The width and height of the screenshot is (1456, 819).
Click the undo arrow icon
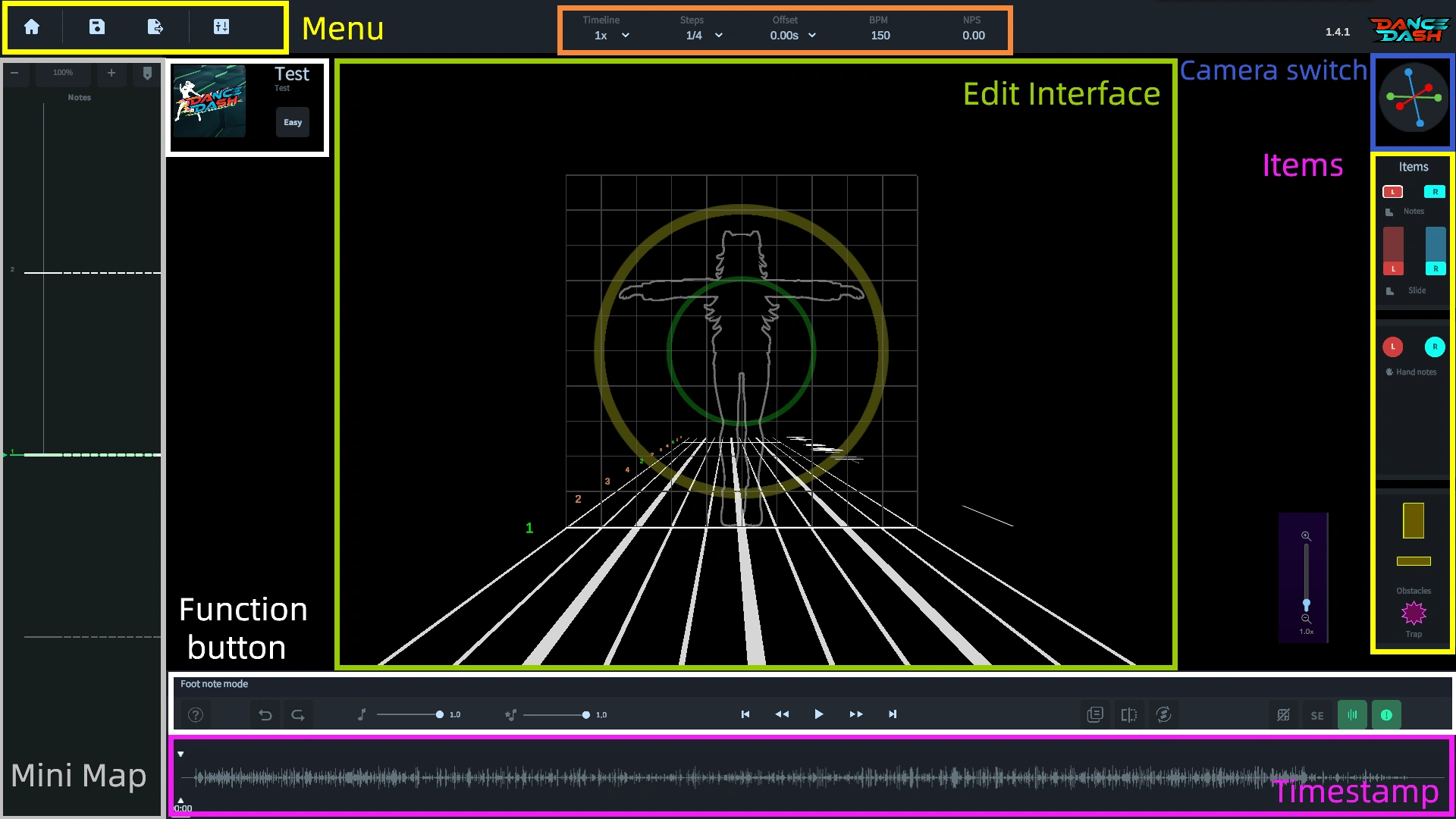[265, 715]
